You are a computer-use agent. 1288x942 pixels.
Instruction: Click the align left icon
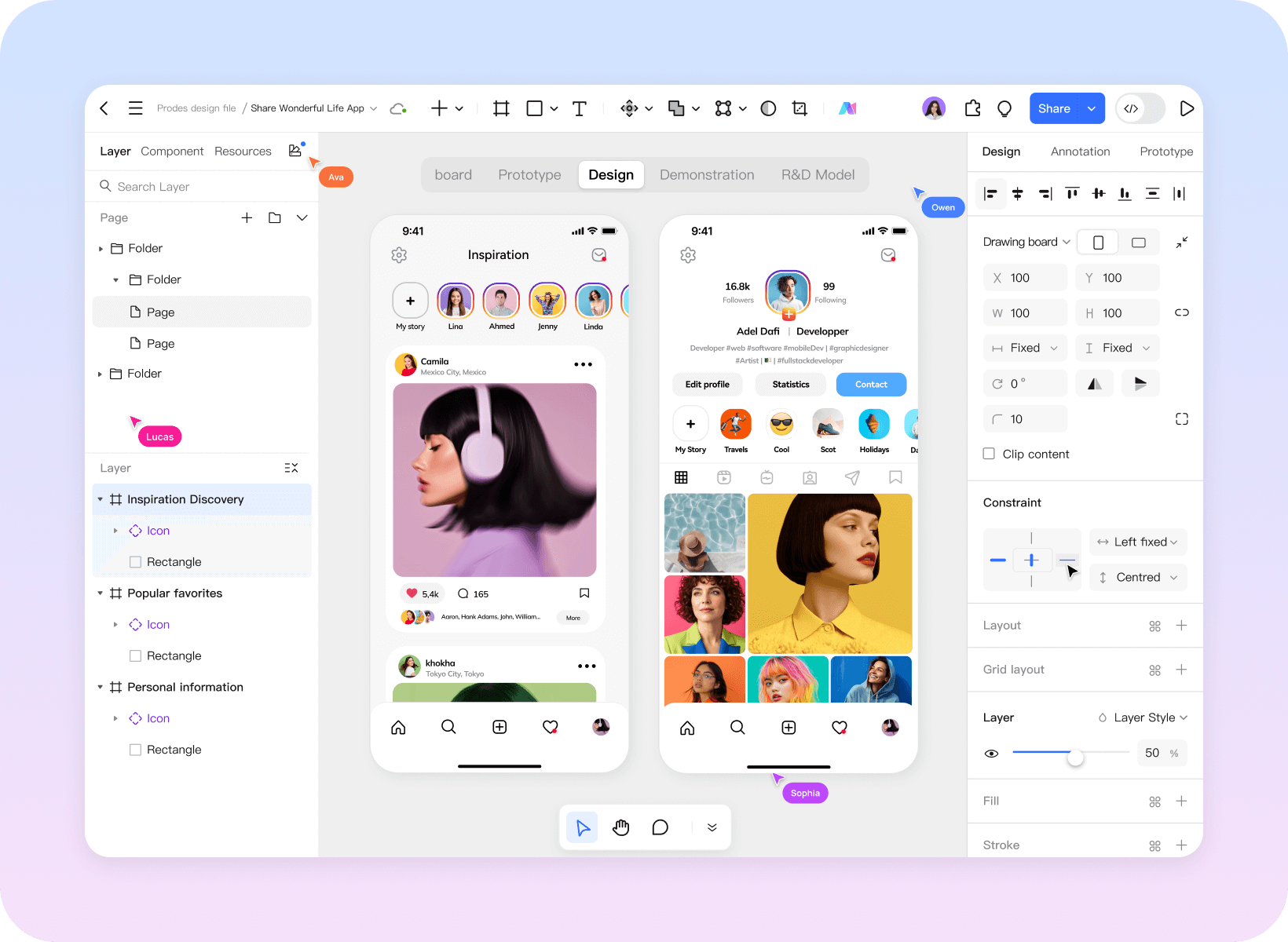tap(991, 194)
